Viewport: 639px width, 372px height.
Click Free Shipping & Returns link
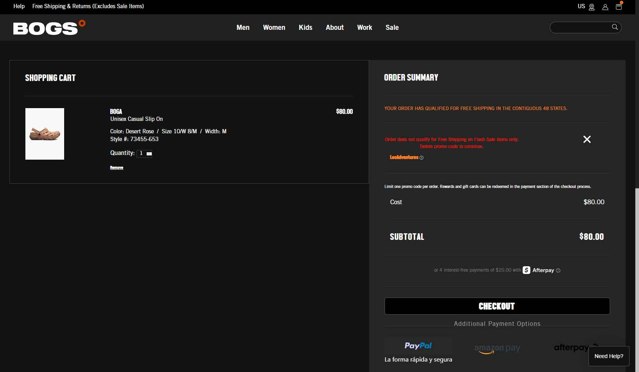88,6
